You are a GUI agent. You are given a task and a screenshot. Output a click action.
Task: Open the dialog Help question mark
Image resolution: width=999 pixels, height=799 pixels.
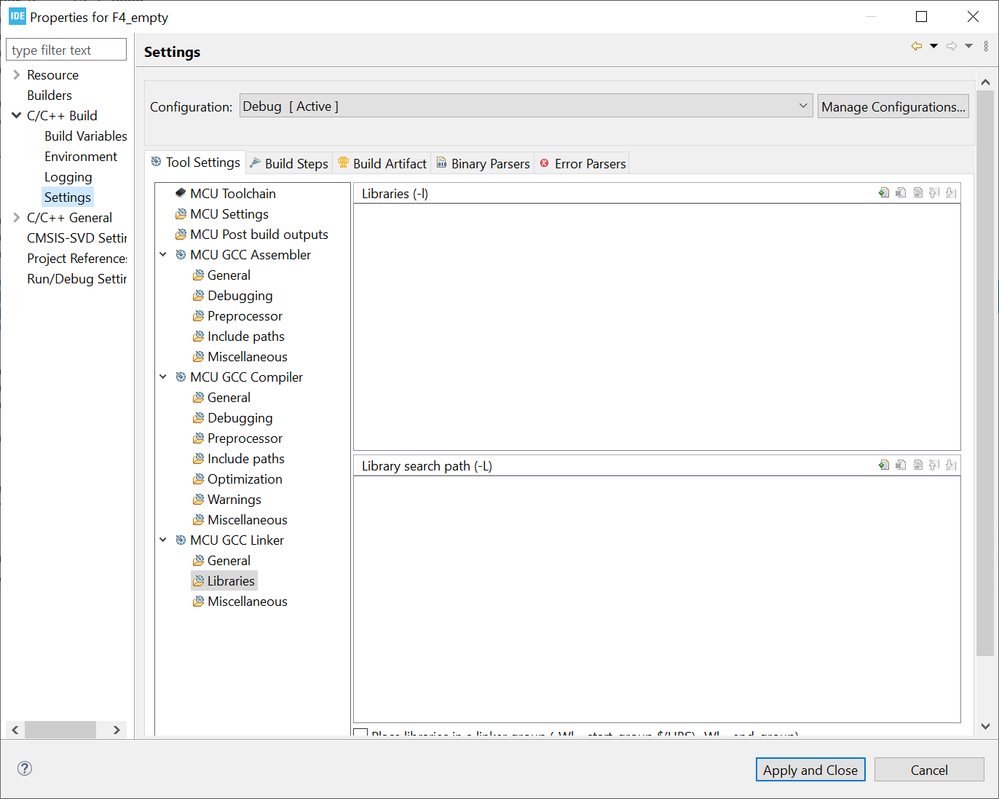point(24,768)
